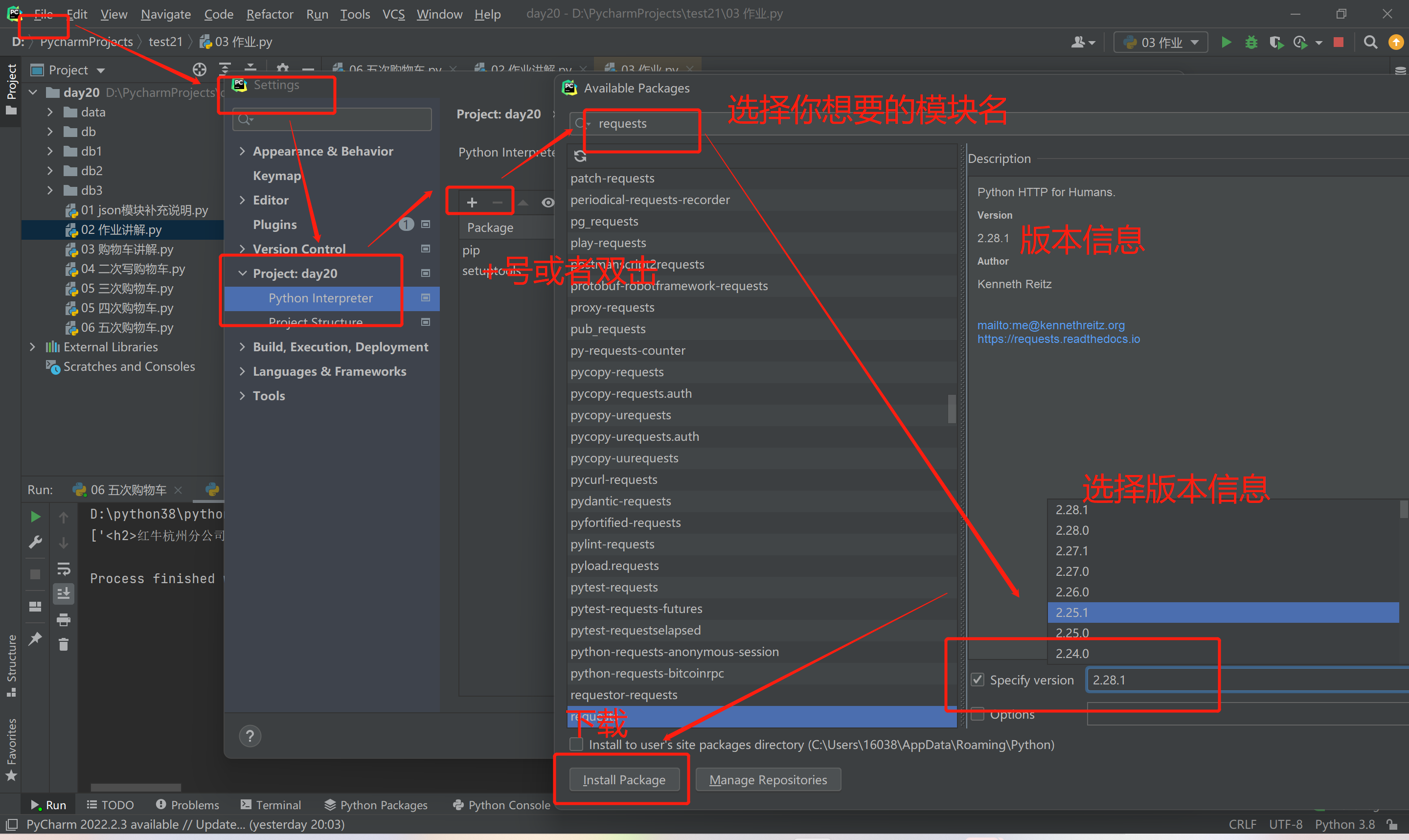Click the Settings help question mark

(x=250, y=736)
